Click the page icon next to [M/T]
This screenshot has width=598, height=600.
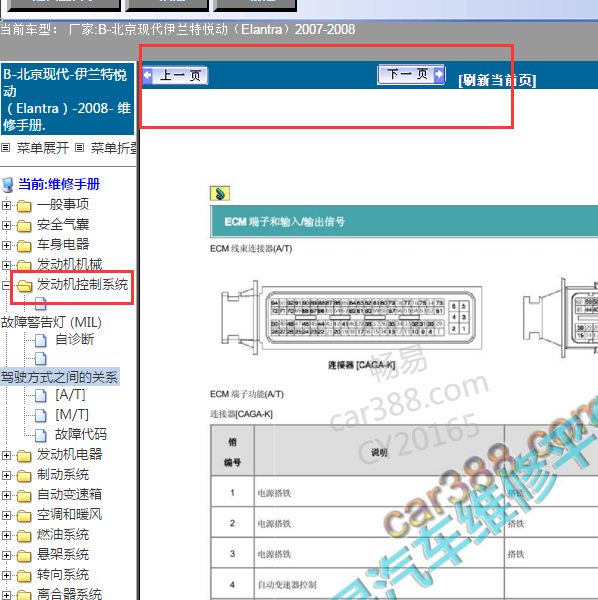[41, 416]
